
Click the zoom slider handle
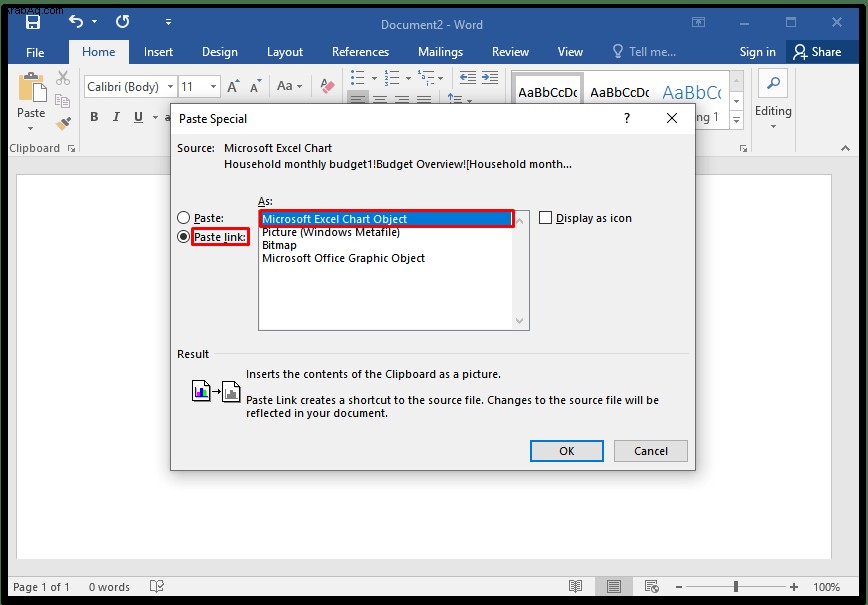click(x=736, y=587)
